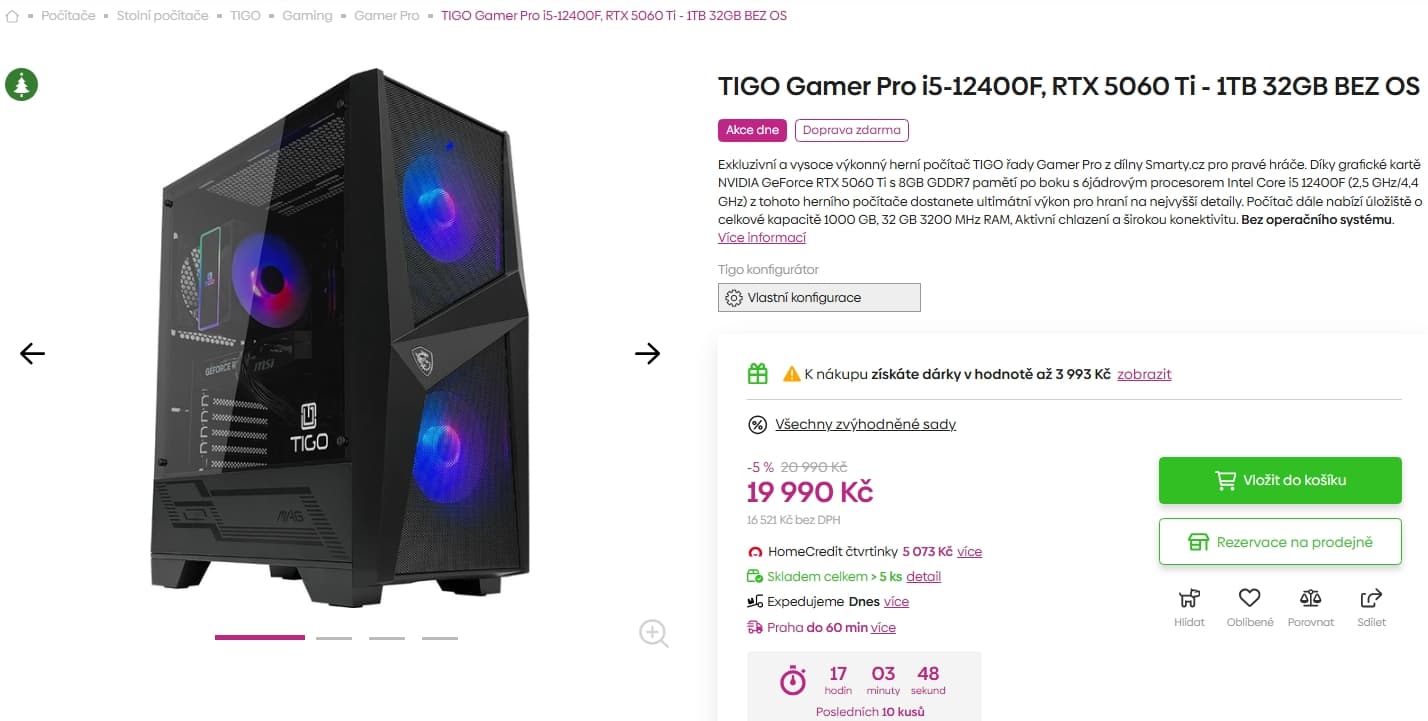
Task: Select the second image carousel indicator
Action: 334,636
